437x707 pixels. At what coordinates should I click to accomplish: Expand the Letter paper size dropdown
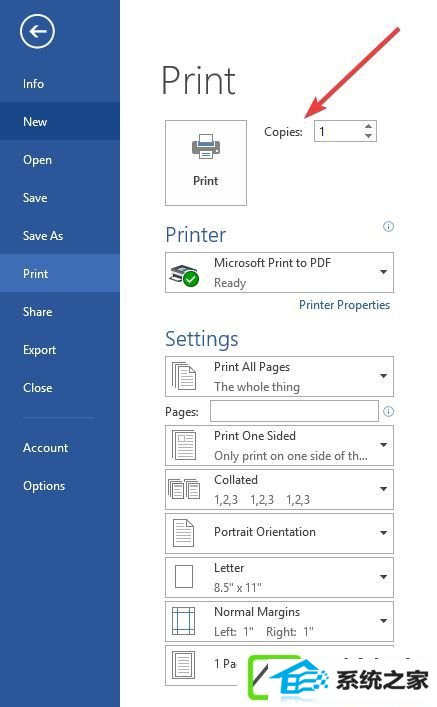click(x=279, y=577)
